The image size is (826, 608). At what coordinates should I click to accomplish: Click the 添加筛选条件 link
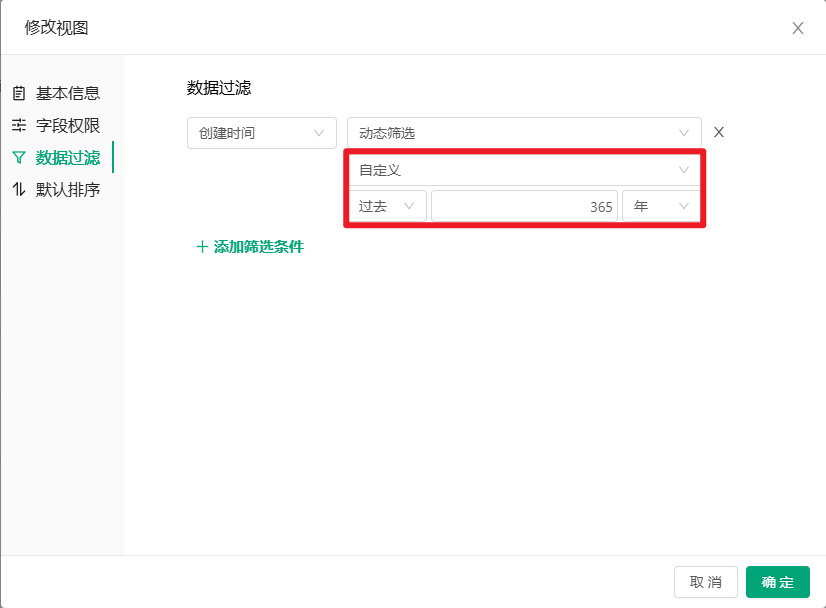[x=258, y=247]
